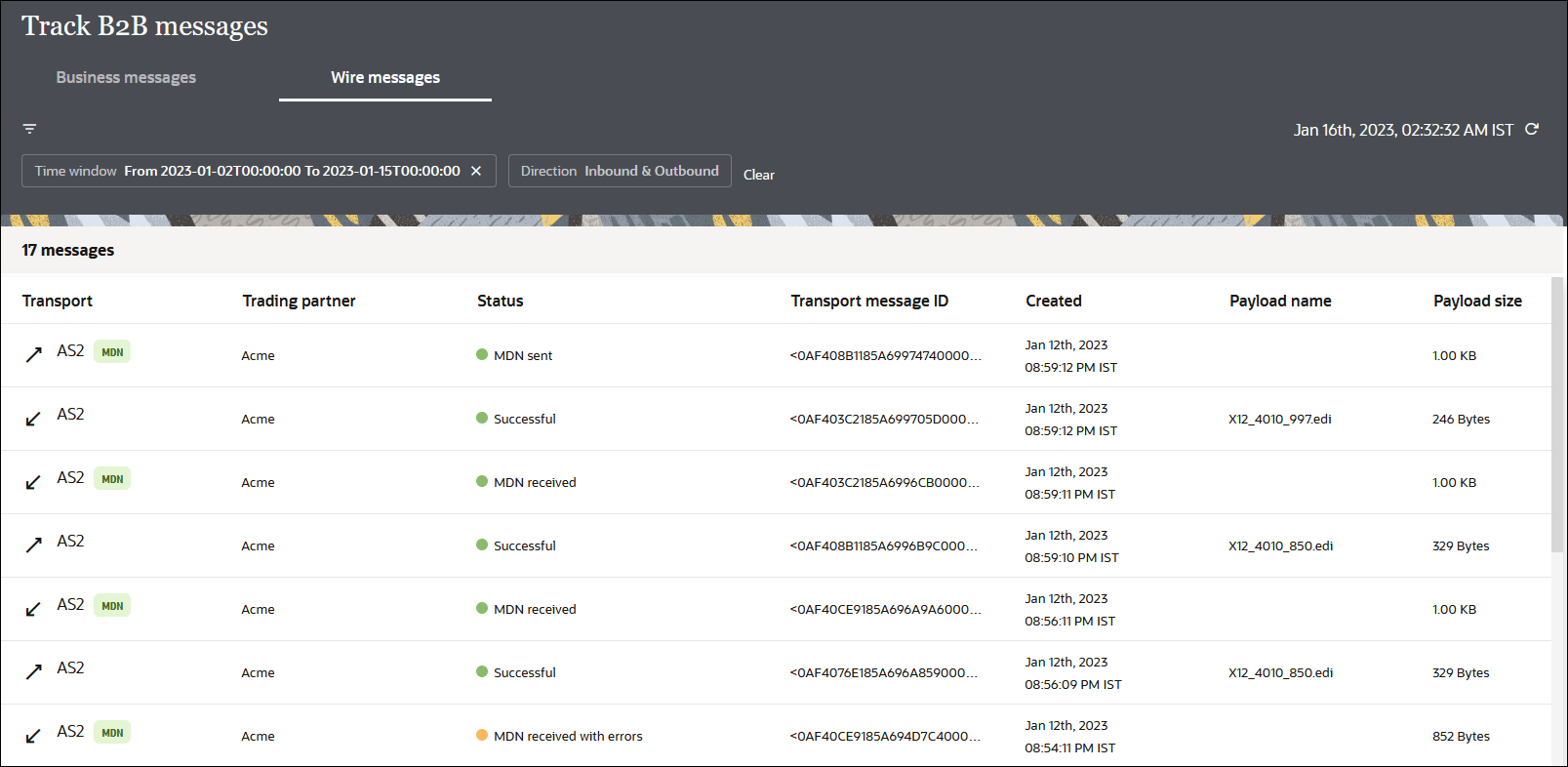Open message ID <0AF408B1185A69974740000…

[885, 355]
